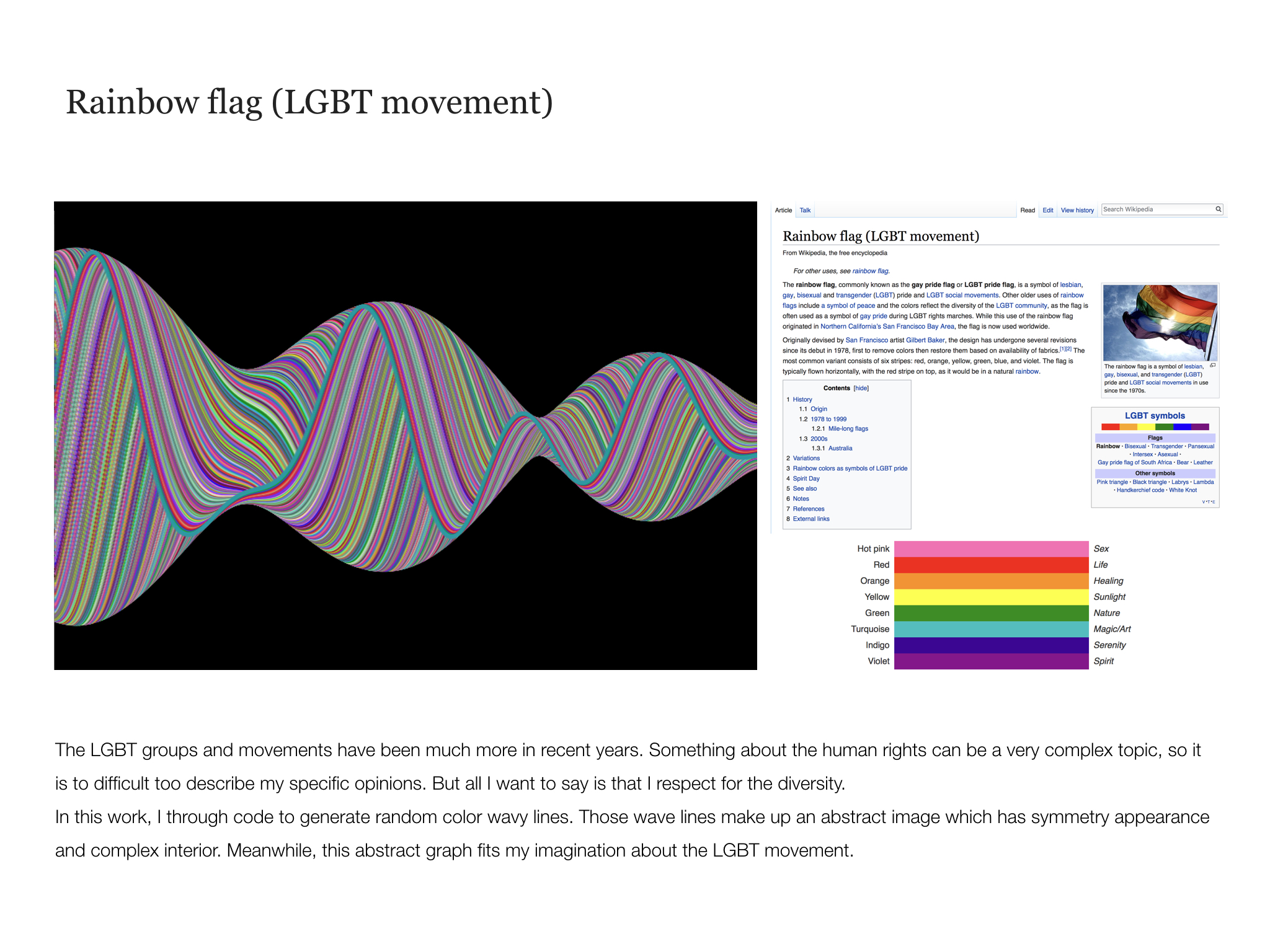Click the rainbow flag photo thumbnail
Image resolution: width=1270 pixels, height=952 pixels.
pyautogui.click(x=1160, y=323)
